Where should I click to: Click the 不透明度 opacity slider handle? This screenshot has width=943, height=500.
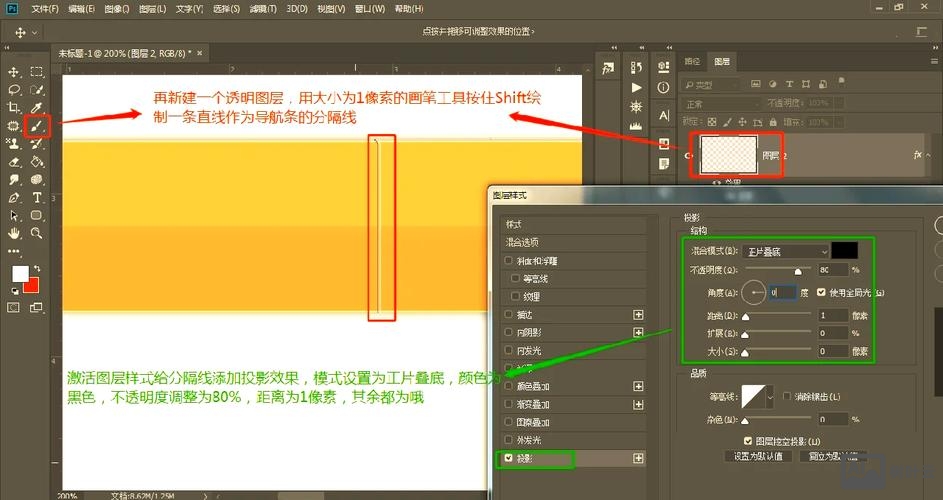coord(798,271)
